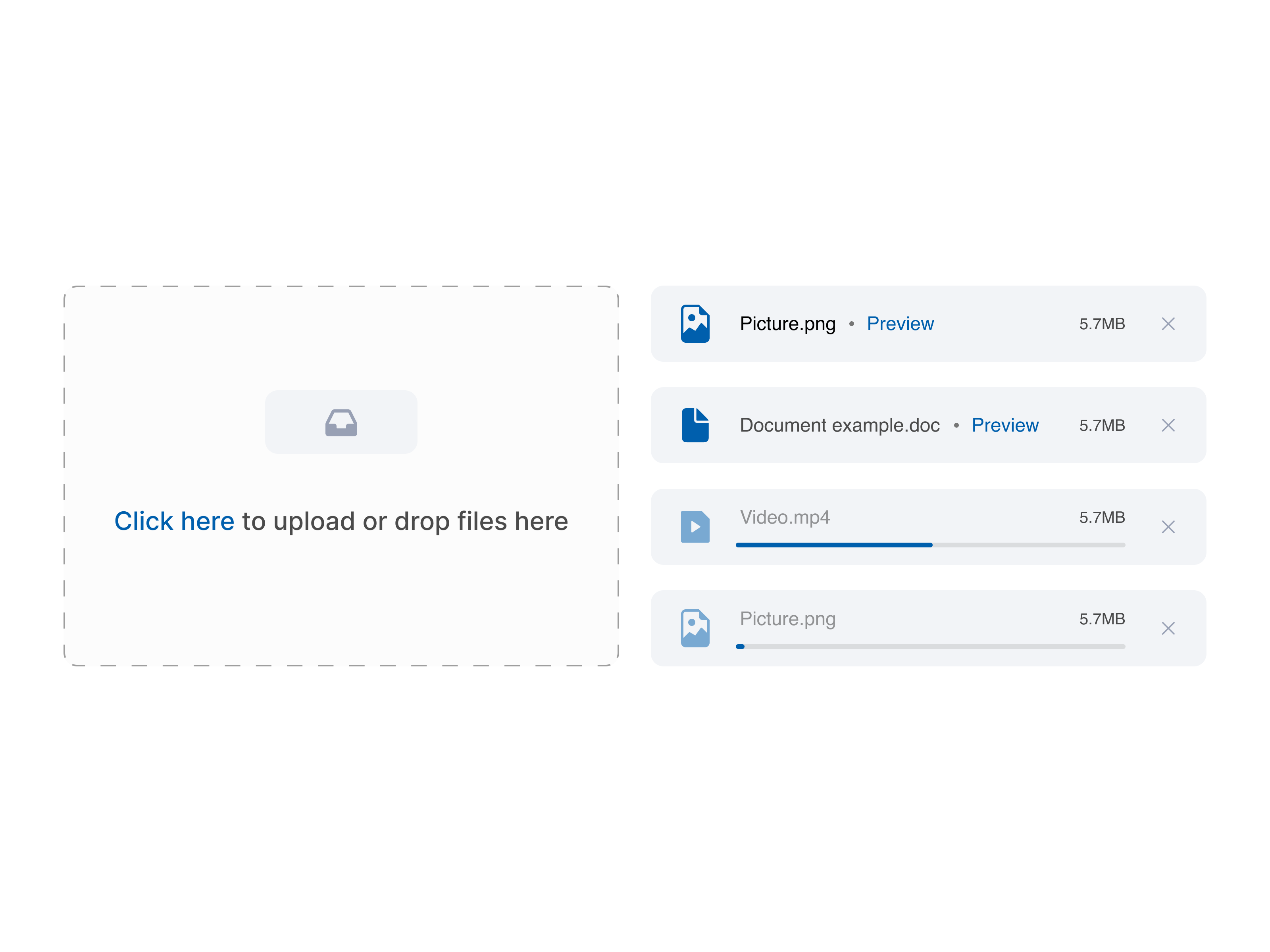Click the Video.mp4 upload progress bar
1270x952 pixels.
coord(930,545)
